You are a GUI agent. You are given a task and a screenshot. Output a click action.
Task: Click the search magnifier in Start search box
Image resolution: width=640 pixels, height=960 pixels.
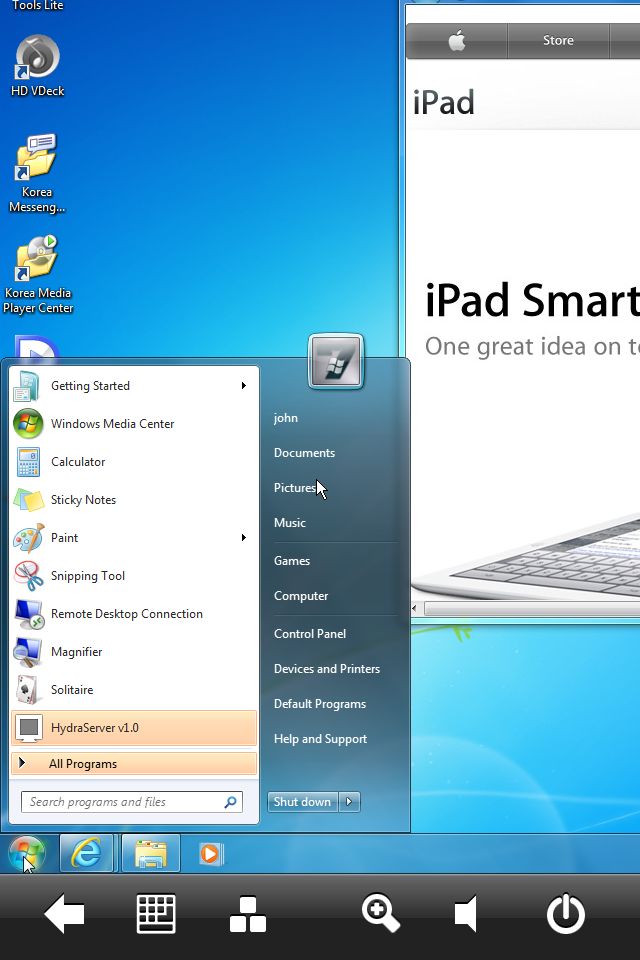pos(231,801)
